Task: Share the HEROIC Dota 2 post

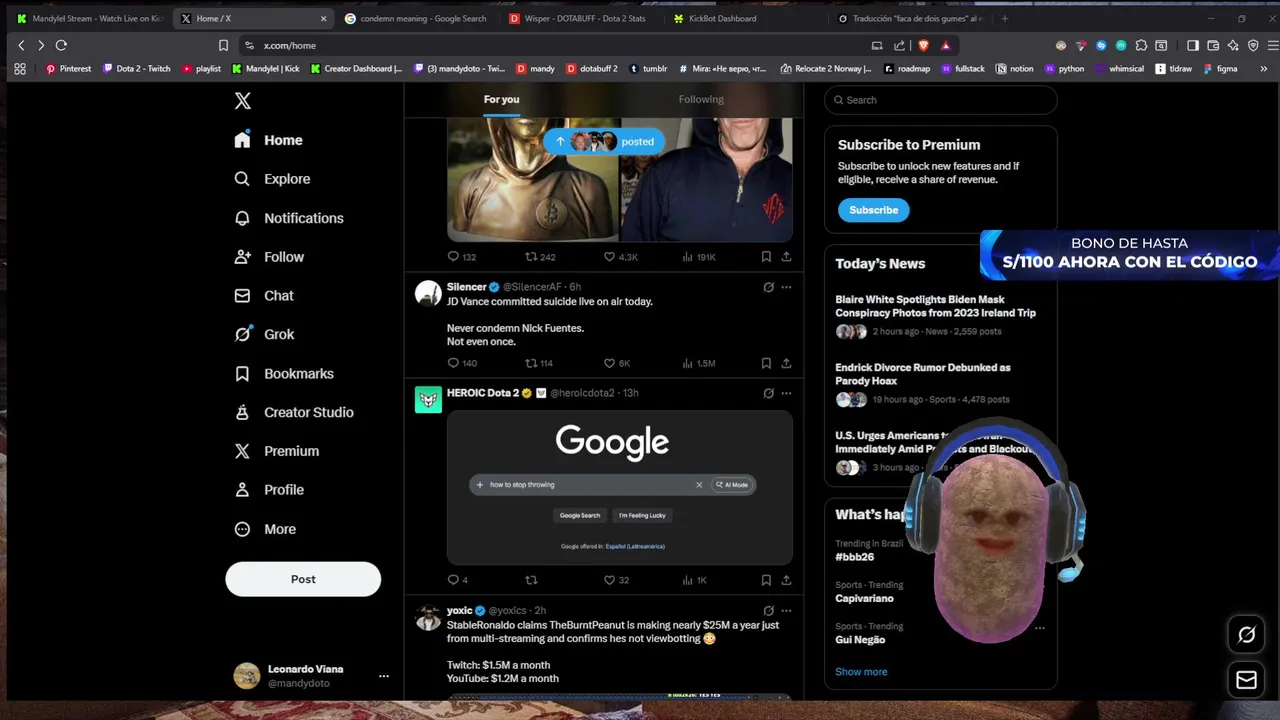Action: pyautogui.click(x=786, y=580)
